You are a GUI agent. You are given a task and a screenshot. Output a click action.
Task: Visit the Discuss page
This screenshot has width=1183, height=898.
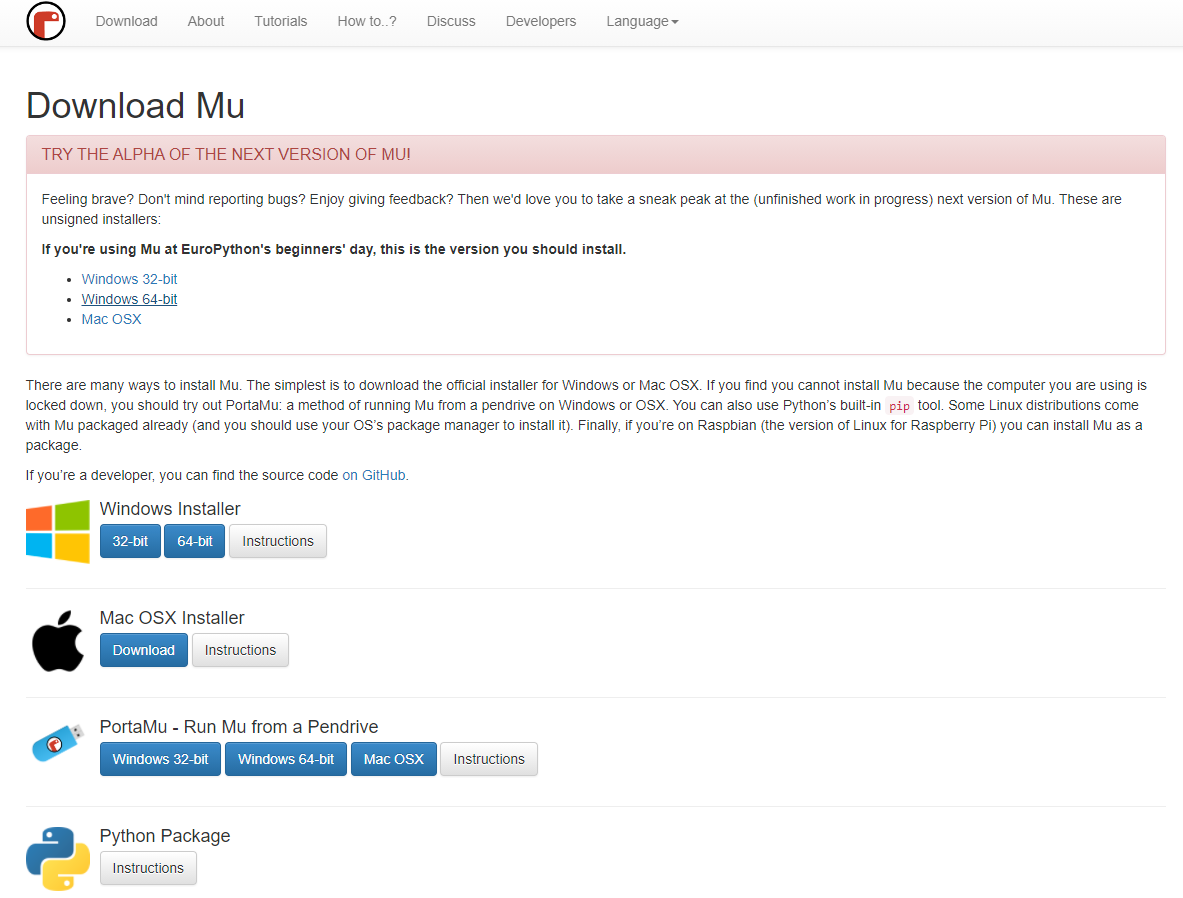[x=451, y=21]
